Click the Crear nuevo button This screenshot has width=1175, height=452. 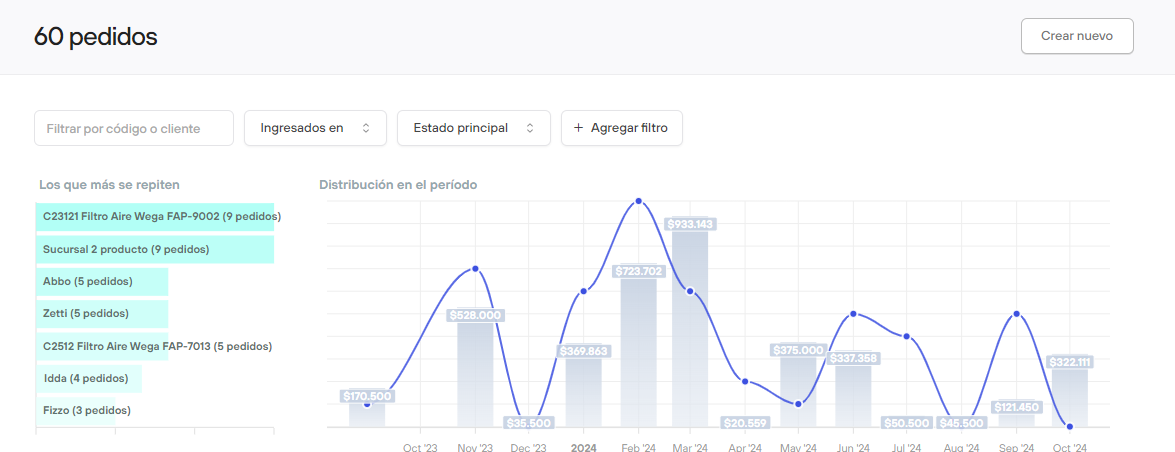point(1077,36)
